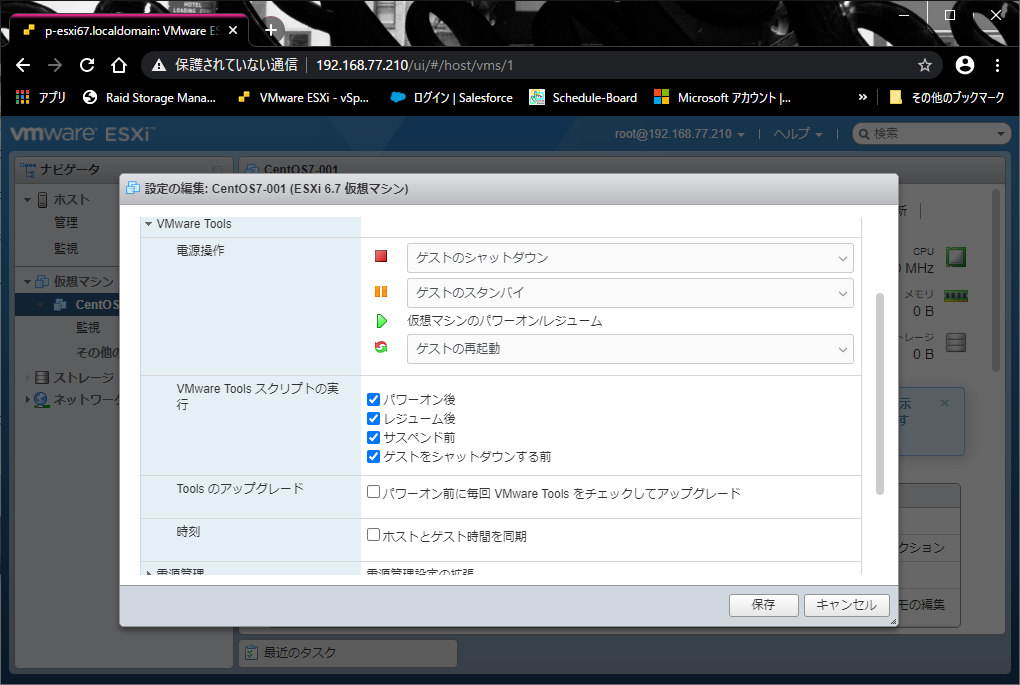Open the その他のブックマーク folder
This screenshot has width=1020, height=685.
click(x=947, y=98)
